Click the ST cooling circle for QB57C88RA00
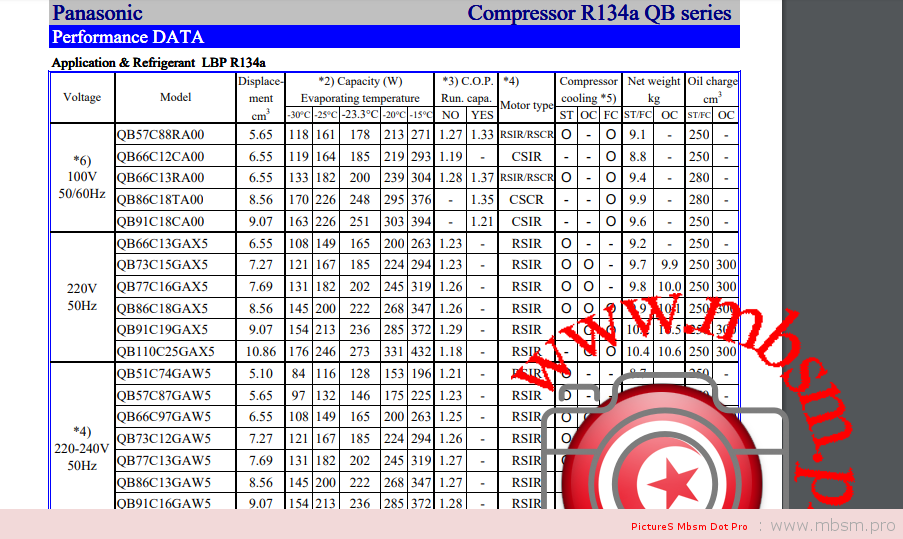 click(x=566, y=135)
